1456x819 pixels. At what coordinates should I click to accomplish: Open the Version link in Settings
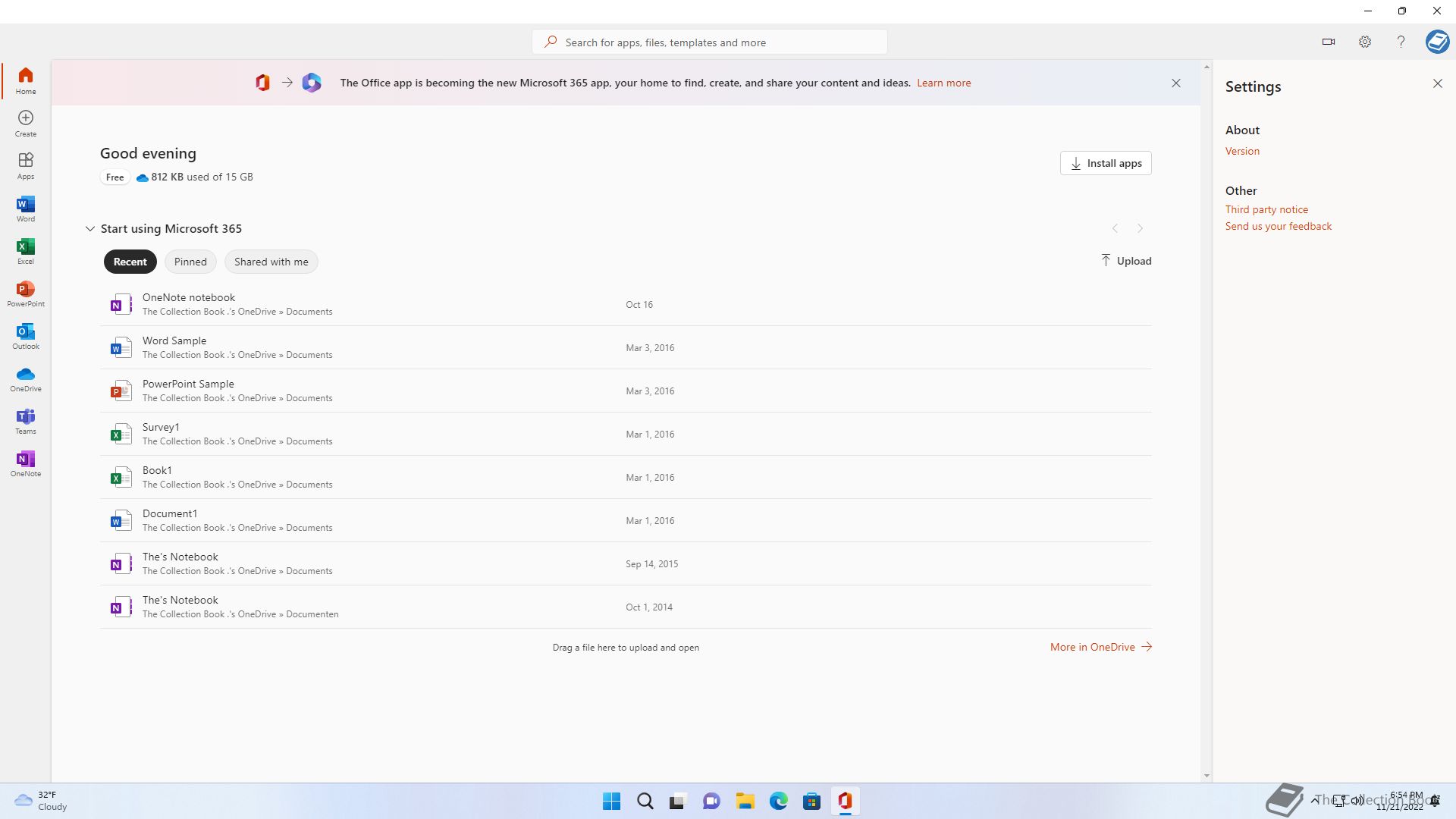(1242, 151)
